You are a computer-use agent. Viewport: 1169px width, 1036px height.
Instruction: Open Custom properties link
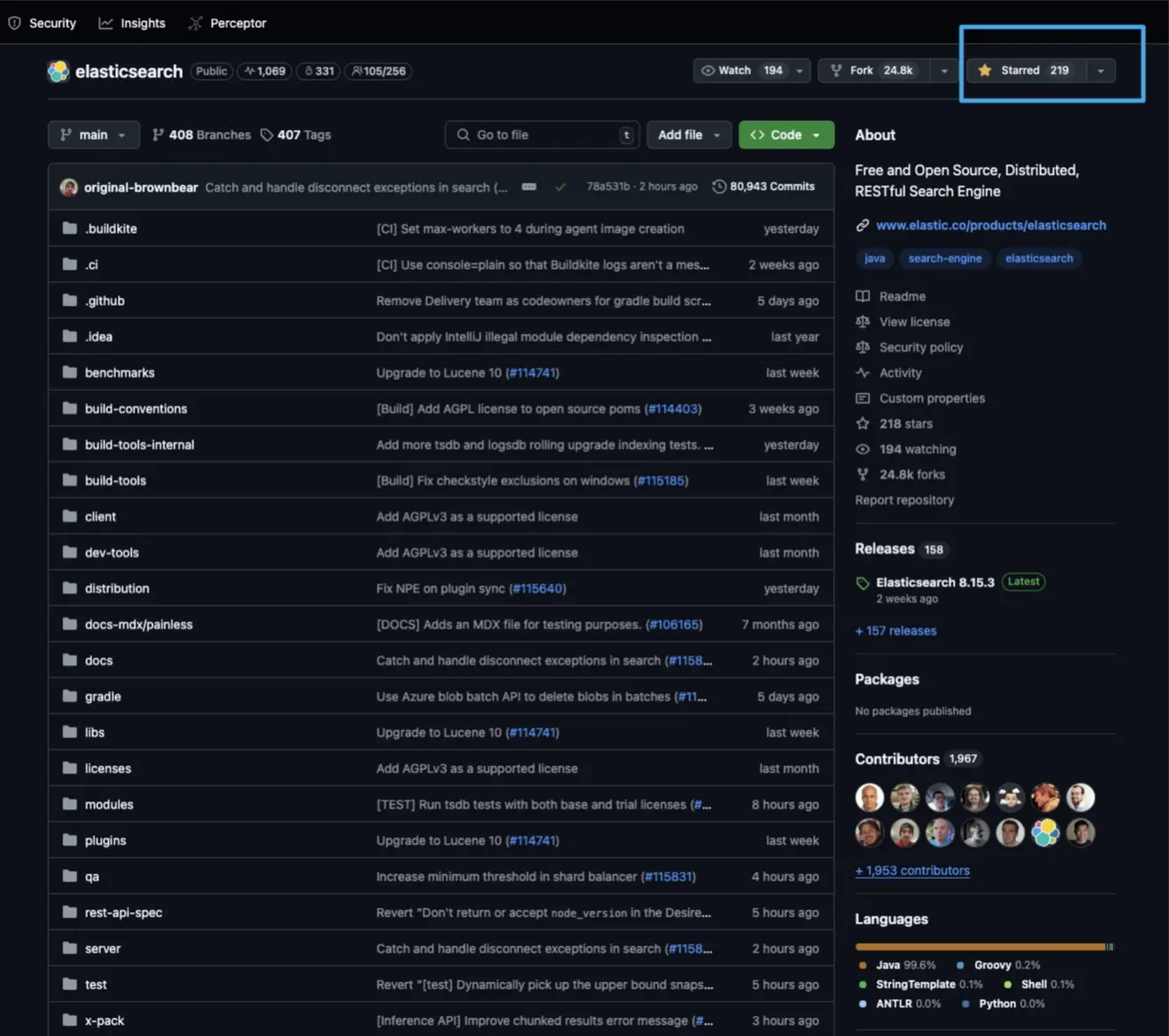(920, 398)
